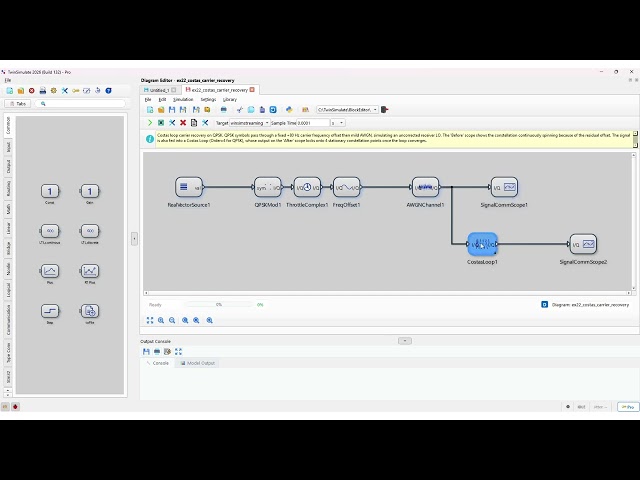Click the red X icon in simulation toolbar

click(x=183, y=123)
